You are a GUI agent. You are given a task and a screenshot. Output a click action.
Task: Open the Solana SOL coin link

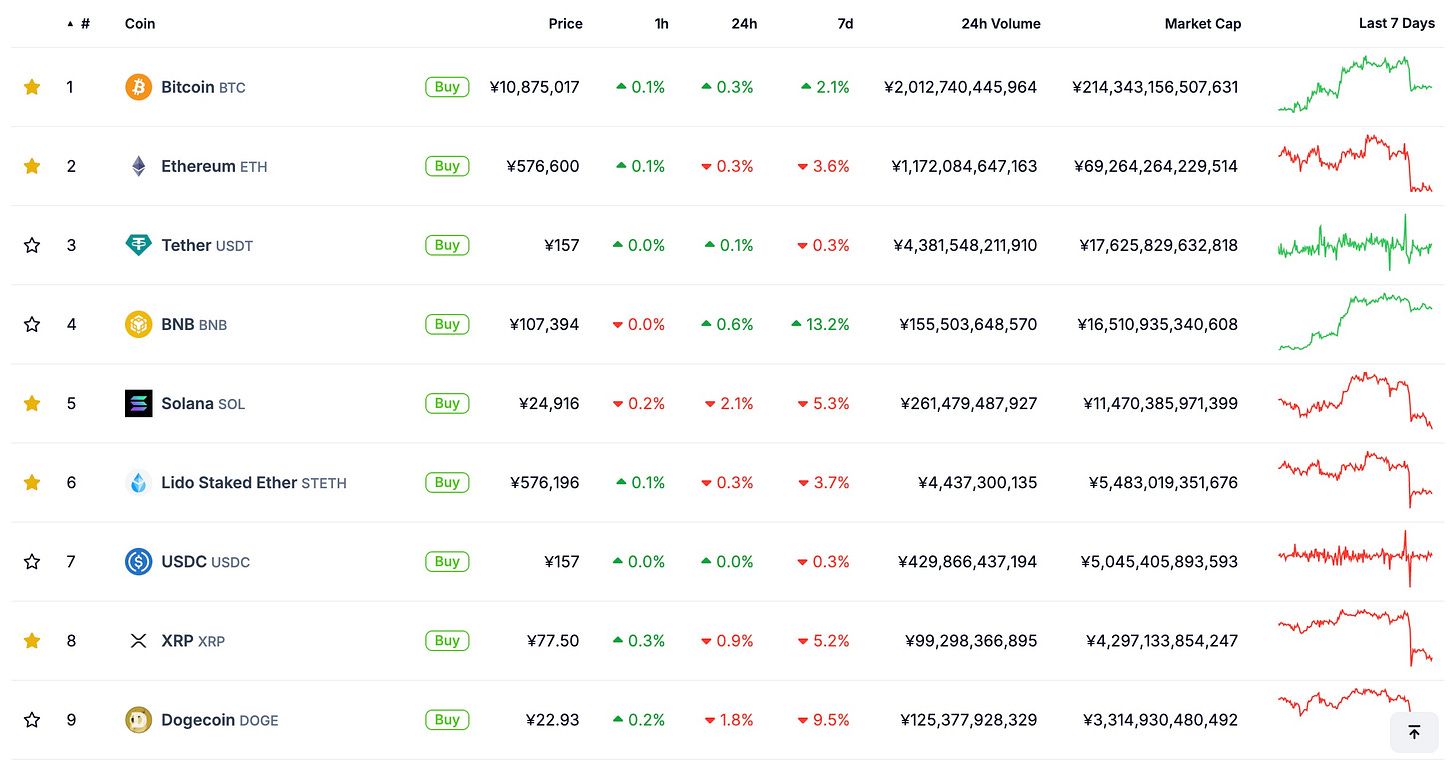click(x=203, y=403)
